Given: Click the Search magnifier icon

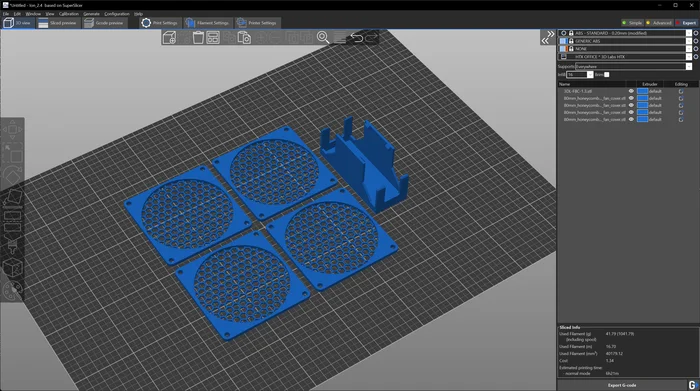Looking at the screenshot, I should pyautogui.click(x=323, y=37).
